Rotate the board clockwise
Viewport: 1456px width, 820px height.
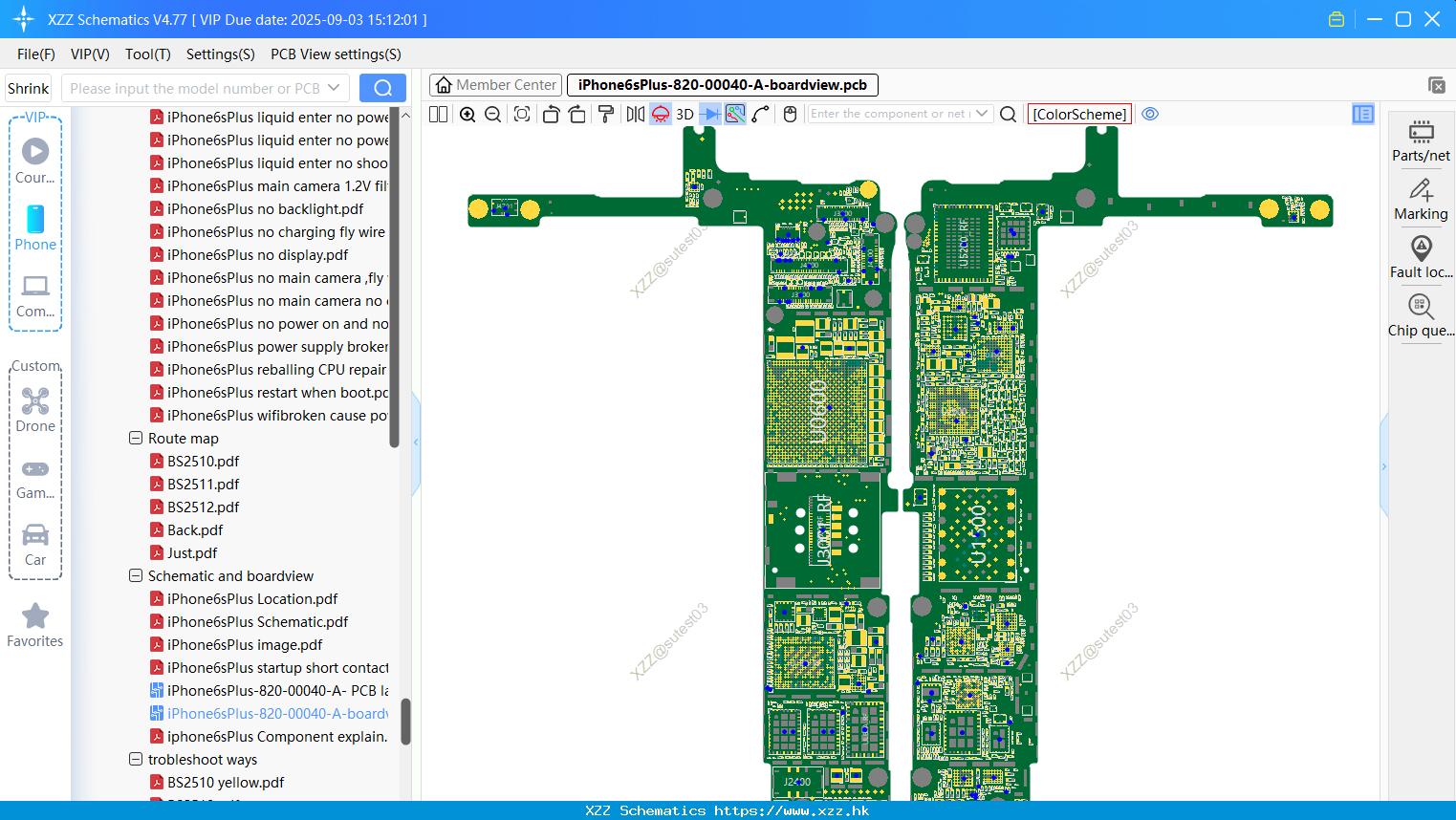[576, 114]
